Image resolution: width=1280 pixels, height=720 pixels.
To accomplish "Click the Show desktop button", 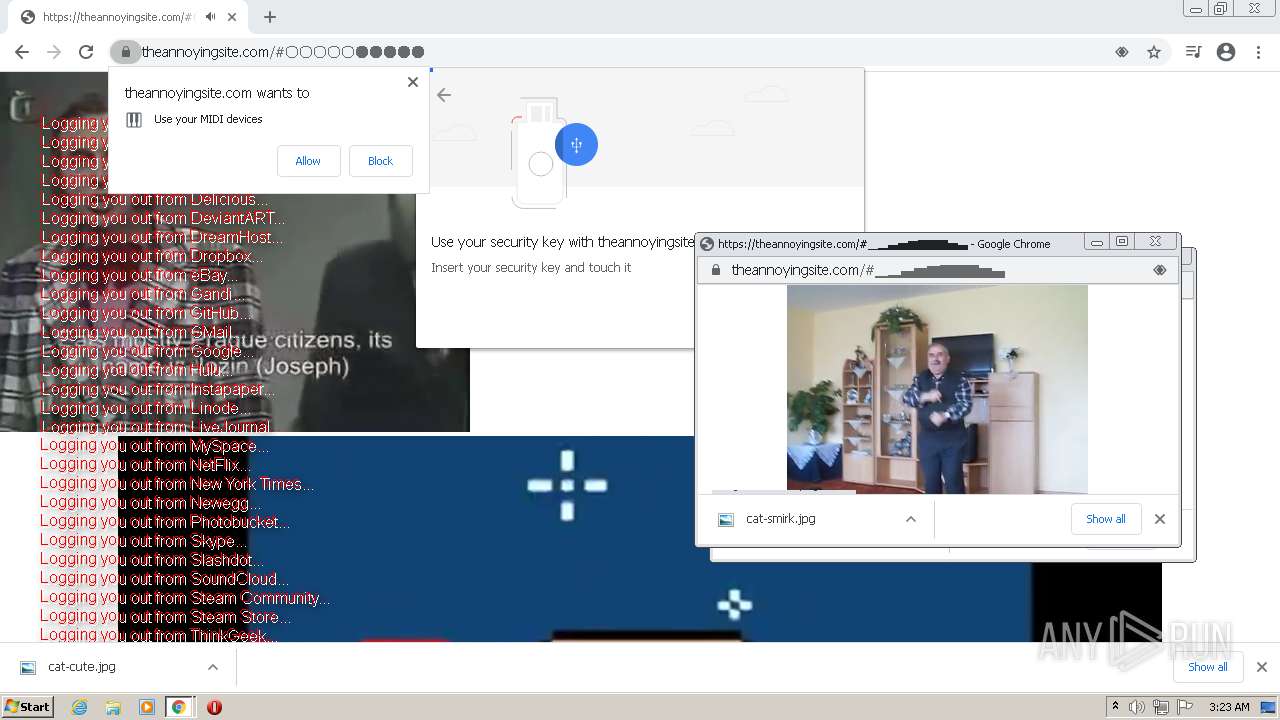I will (1268, 707).
